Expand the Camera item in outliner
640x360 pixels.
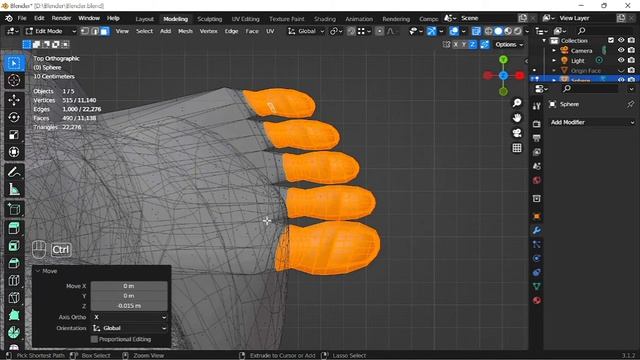pyautogui.click(x=554, y=51)
